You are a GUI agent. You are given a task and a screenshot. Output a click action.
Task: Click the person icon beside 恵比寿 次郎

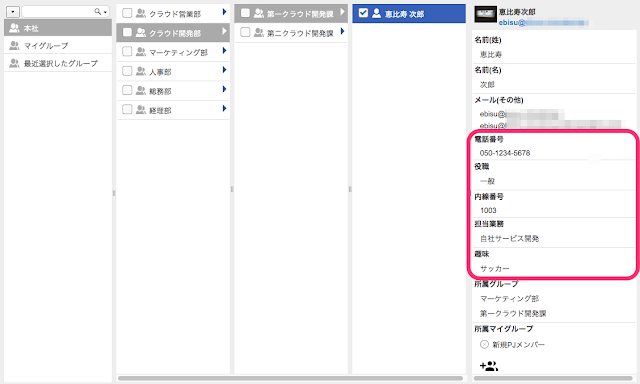click(x=376, y=13)
